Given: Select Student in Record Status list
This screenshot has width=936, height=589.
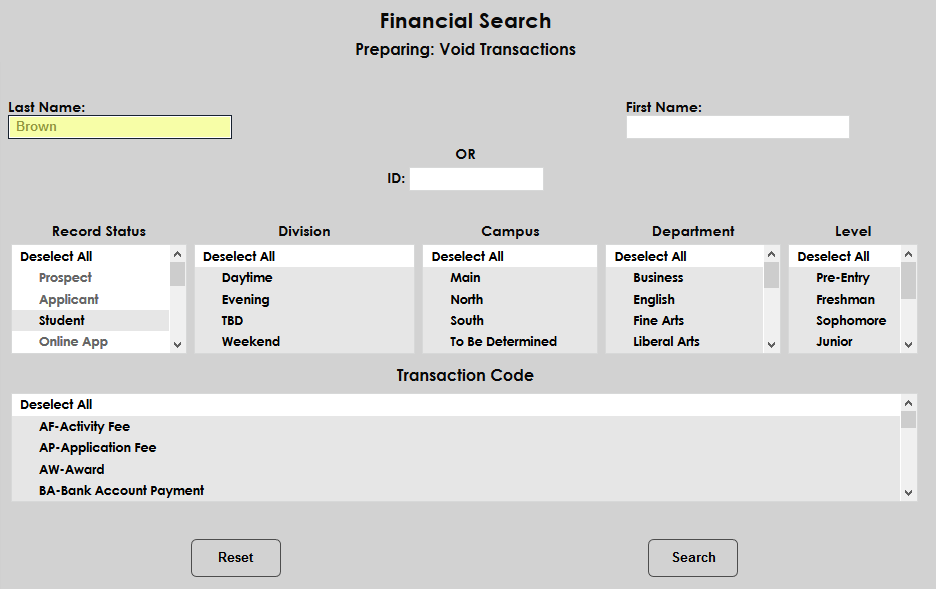Looking at the screenshot, I should point(62,321).
